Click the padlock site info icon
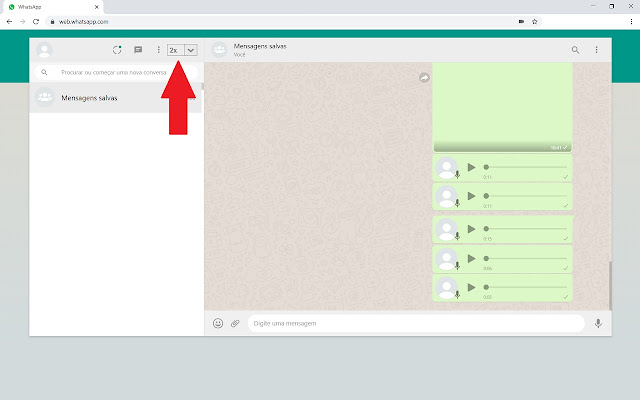 click(x=52, y=22)
